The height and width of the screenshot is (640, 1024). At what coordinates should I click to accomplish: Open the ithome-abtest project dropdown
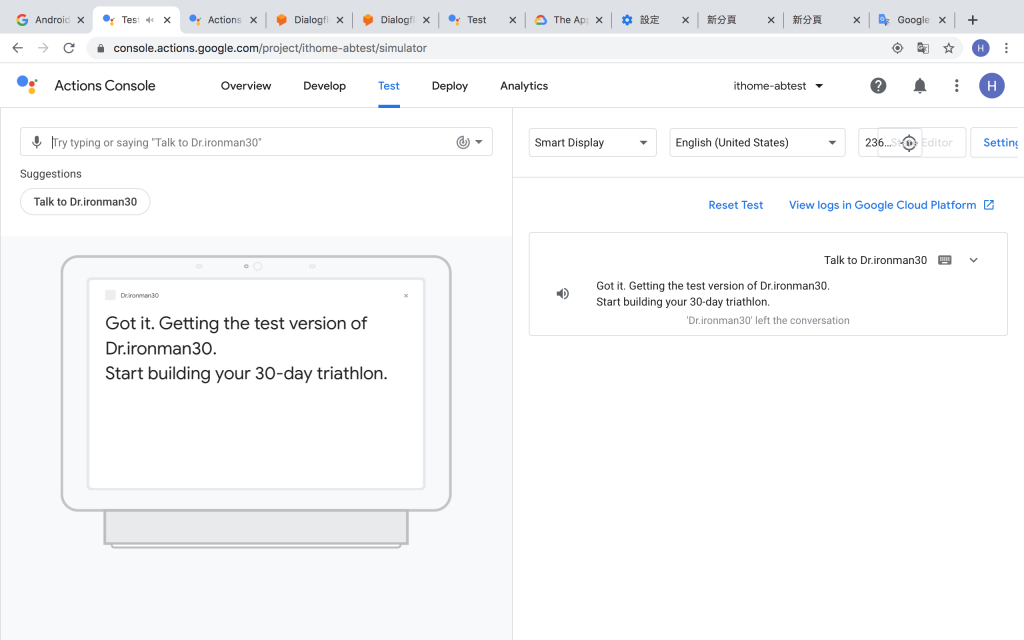coord(778,86)
